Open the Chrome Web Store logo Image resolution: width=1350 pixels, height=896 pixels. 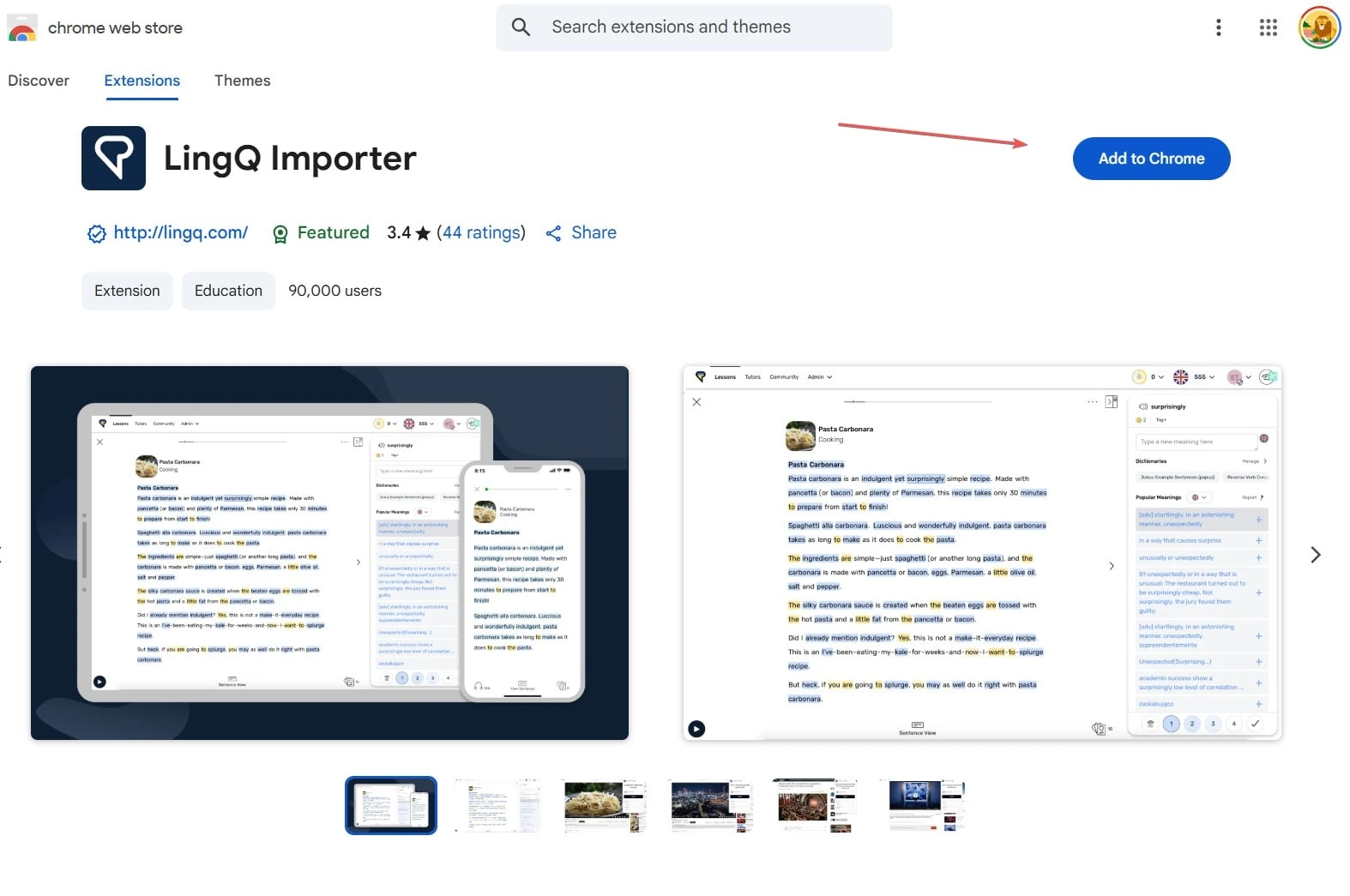point(22,28)
